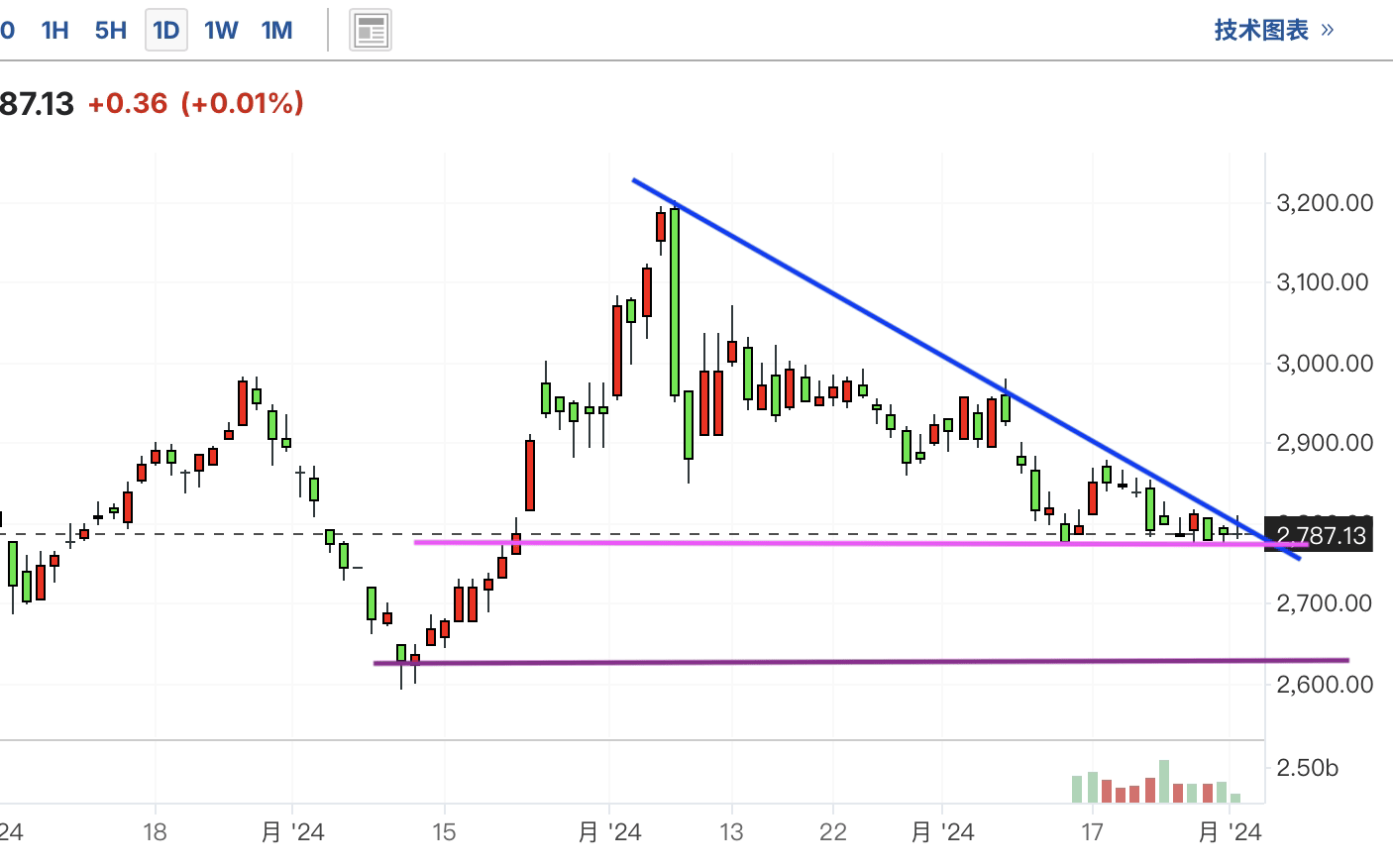Click the 3,100.00 price axis label
This screenshot has height=868, width=1393.
click(1323, 282)
